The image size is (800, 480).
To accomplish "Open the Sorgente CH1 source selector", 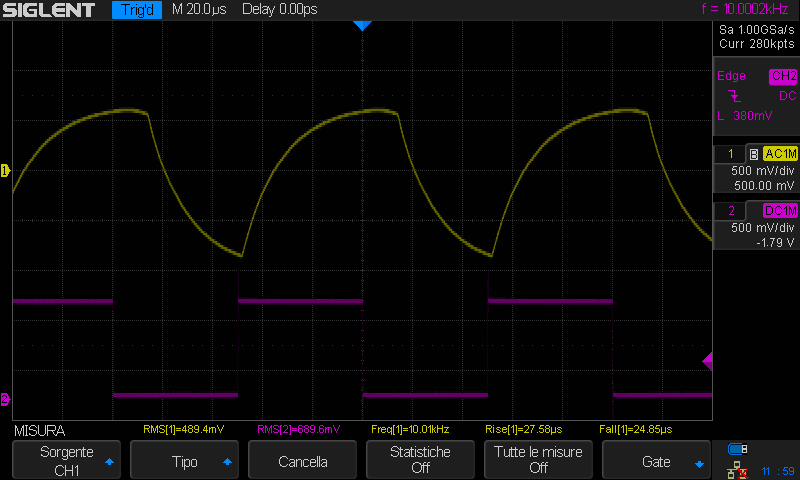I will pos(66,460).
